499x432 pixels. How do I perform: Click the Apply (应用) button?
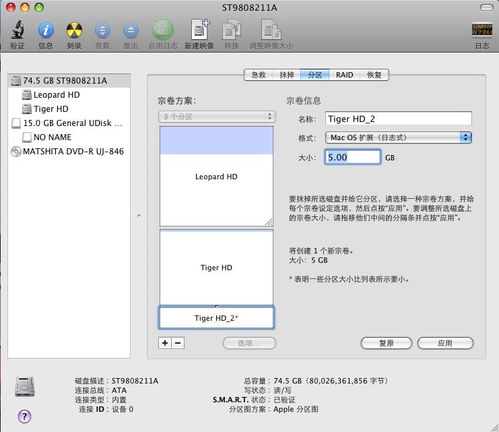[x=445, y=343]
